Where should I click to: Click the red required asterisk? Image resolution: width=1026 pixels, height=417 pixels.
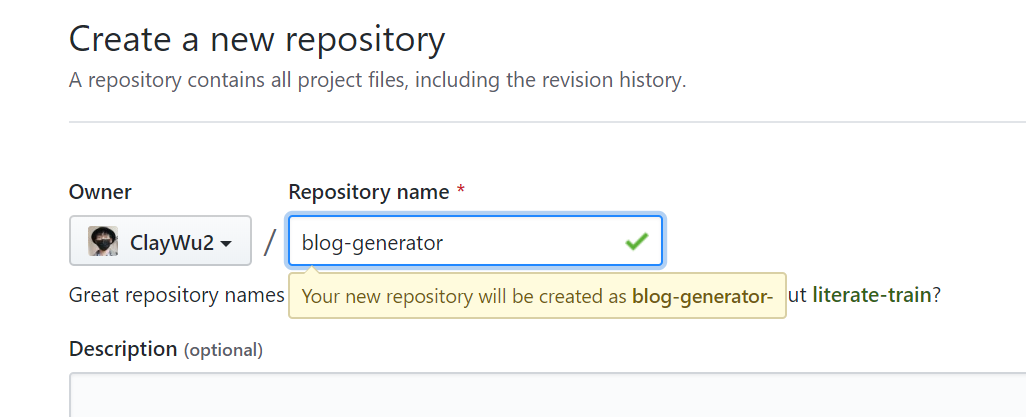coord(460,191)
